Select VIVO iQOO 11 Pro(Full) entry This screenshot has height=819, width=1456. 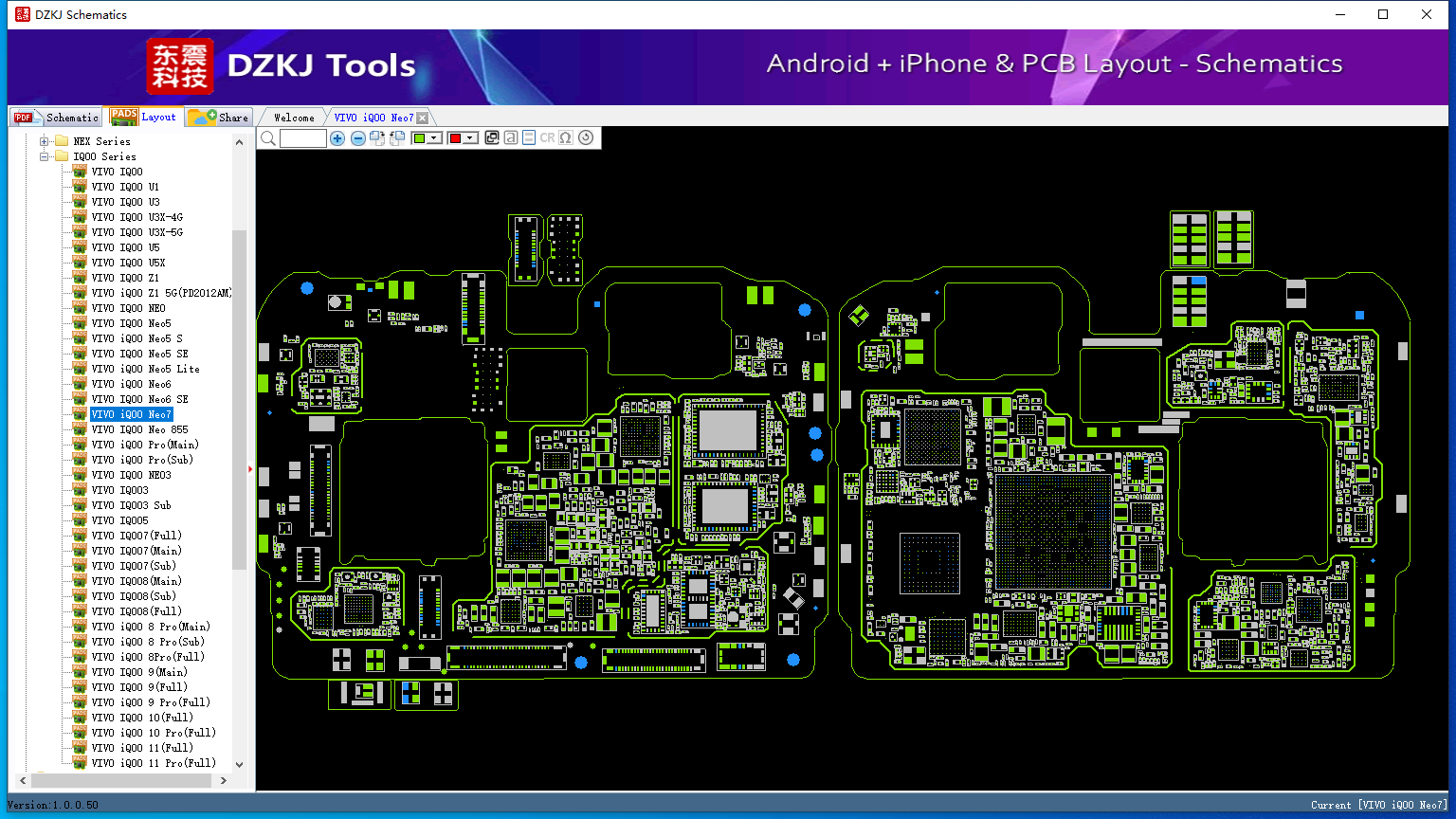click(154, 763)
